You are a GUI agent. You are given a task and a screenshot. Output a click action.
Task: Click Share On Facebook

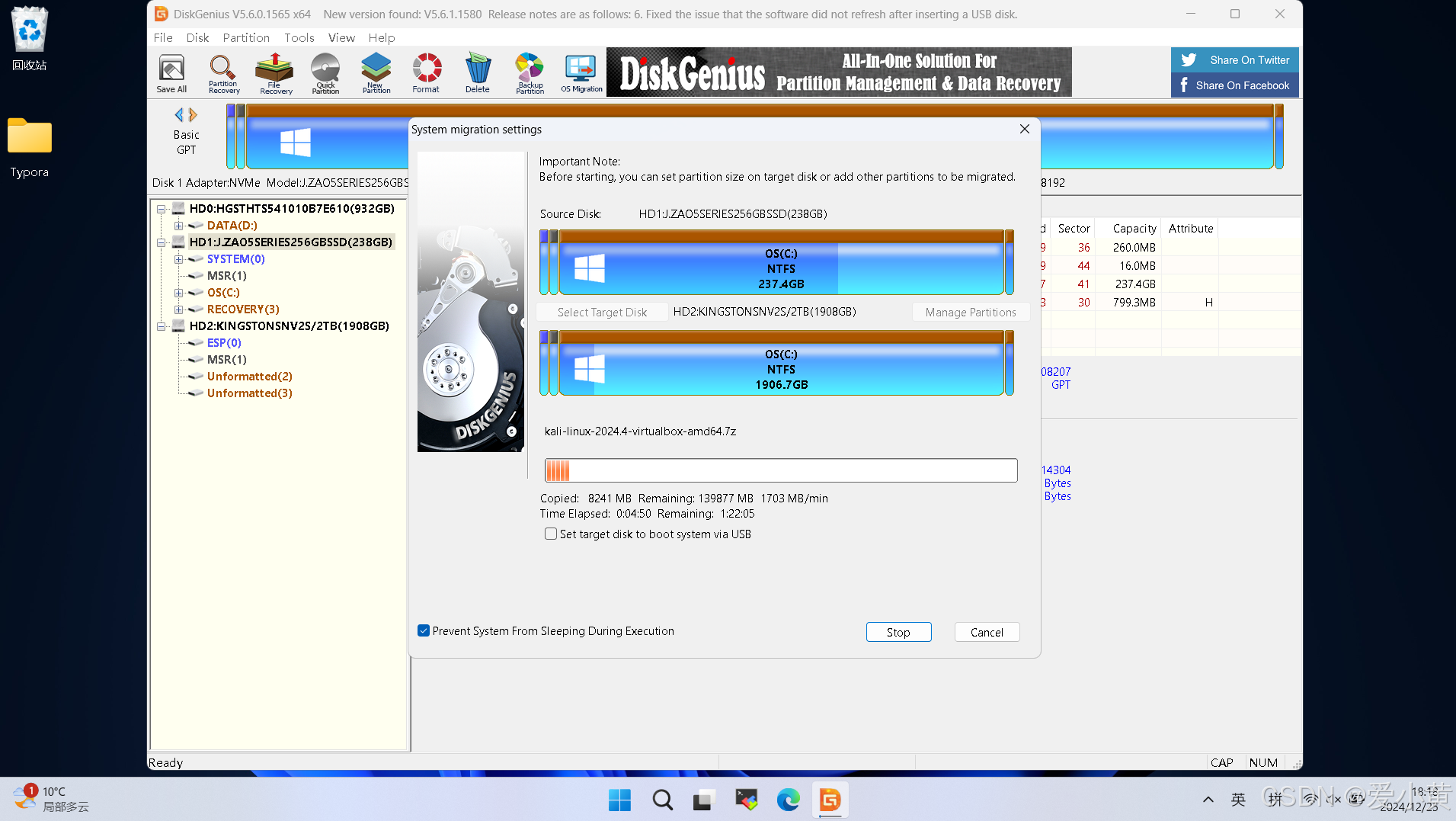[x=1234, y=85]
